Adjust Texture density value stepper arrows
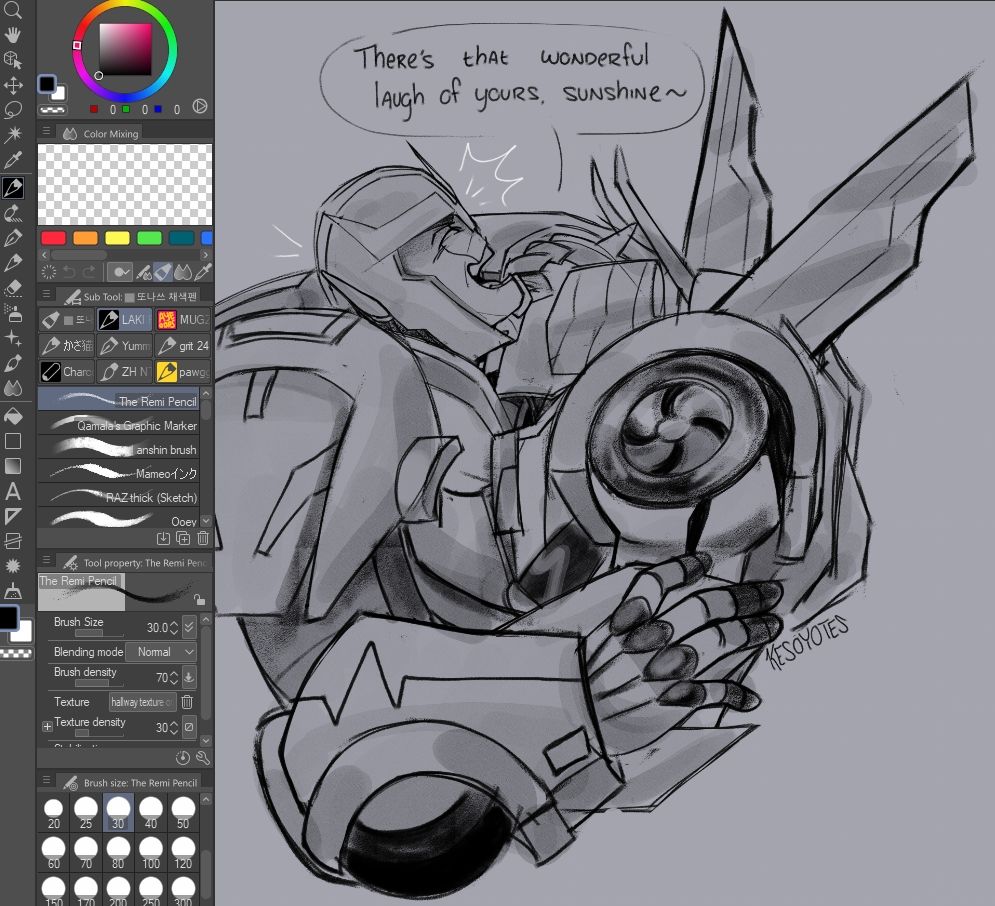 pos(174,728)
